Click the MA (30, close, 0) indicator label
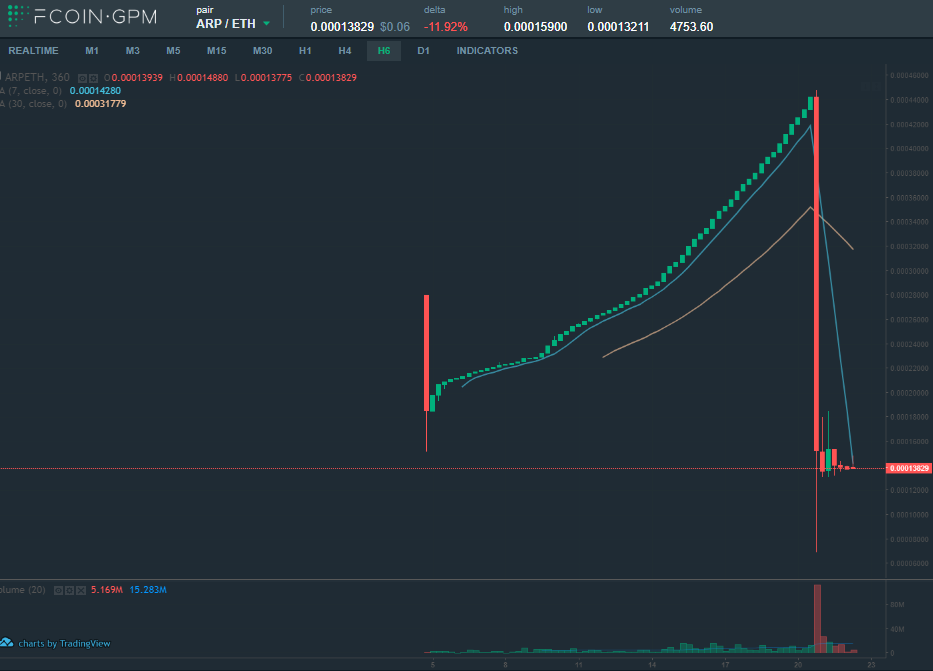Viewport: 933px width, 671px height. click(x=33, y=104)
